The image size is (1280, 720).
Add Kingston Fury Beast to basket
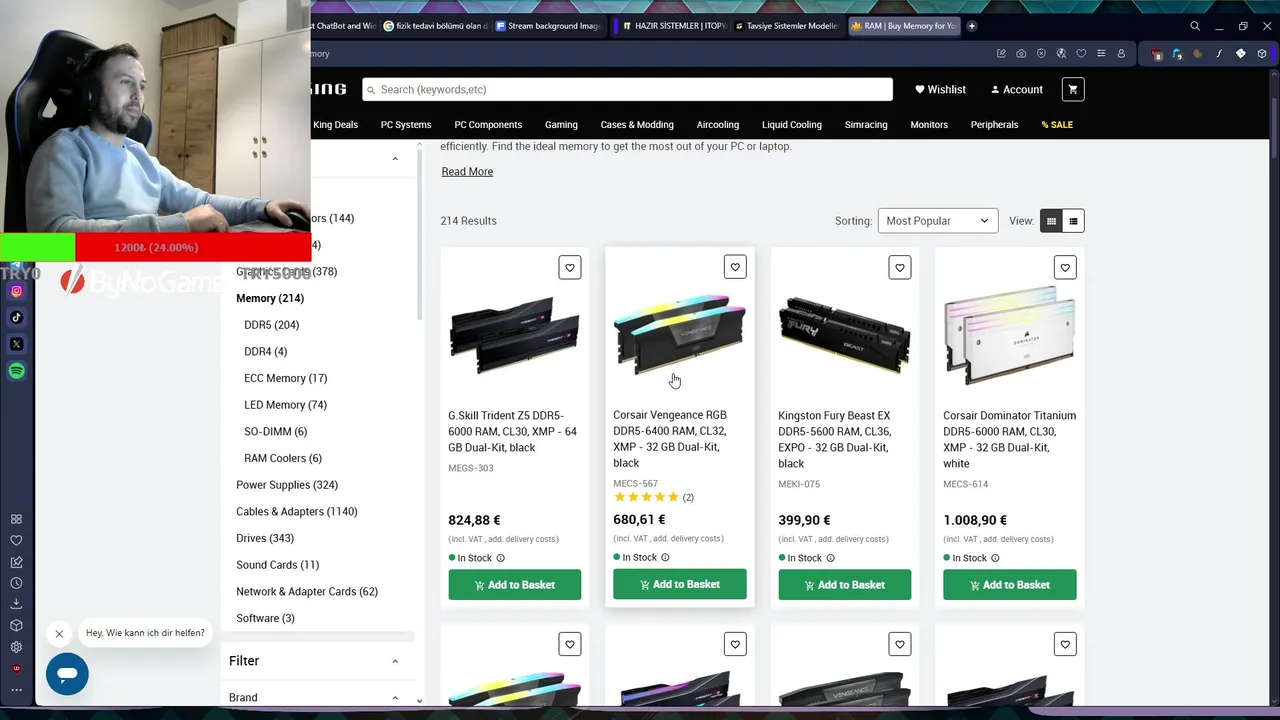[x=845, y=585]
